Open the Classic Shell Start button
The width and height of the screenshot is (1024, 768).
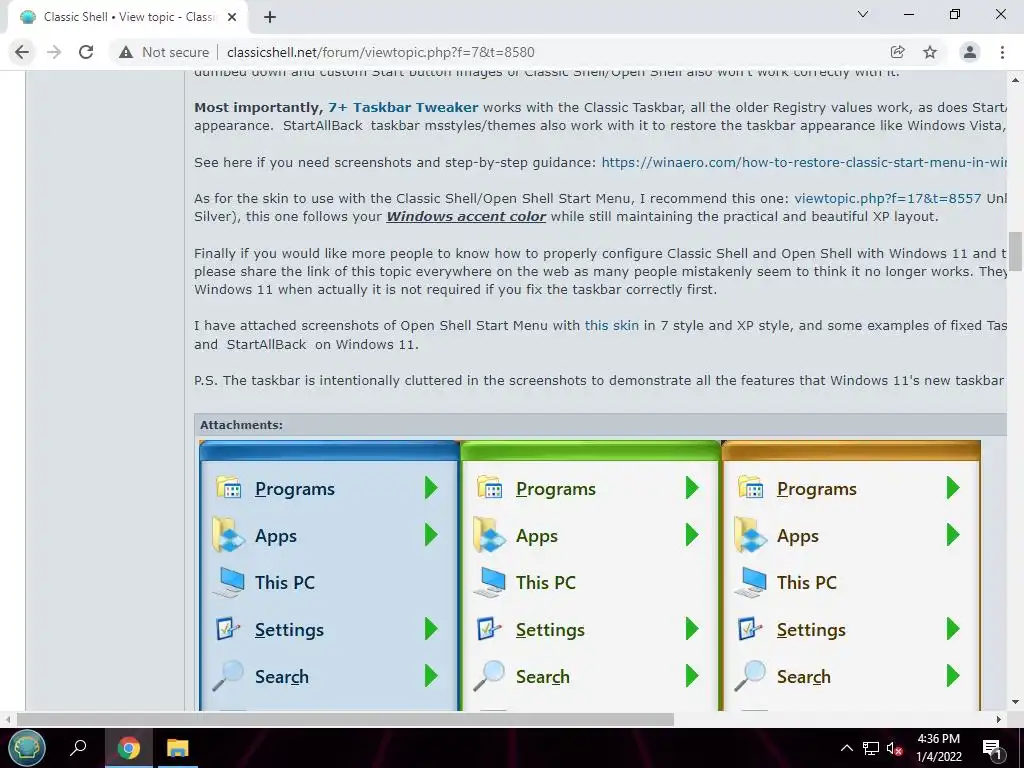click(27, 748)
